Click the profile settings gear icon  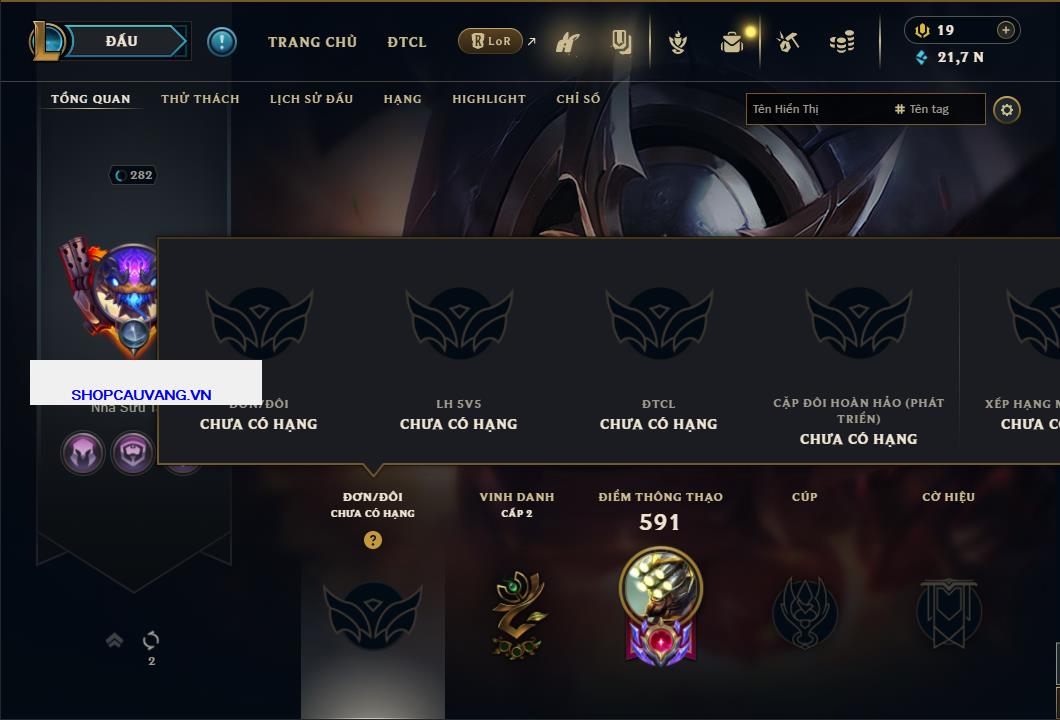(x=1007, y=110)
